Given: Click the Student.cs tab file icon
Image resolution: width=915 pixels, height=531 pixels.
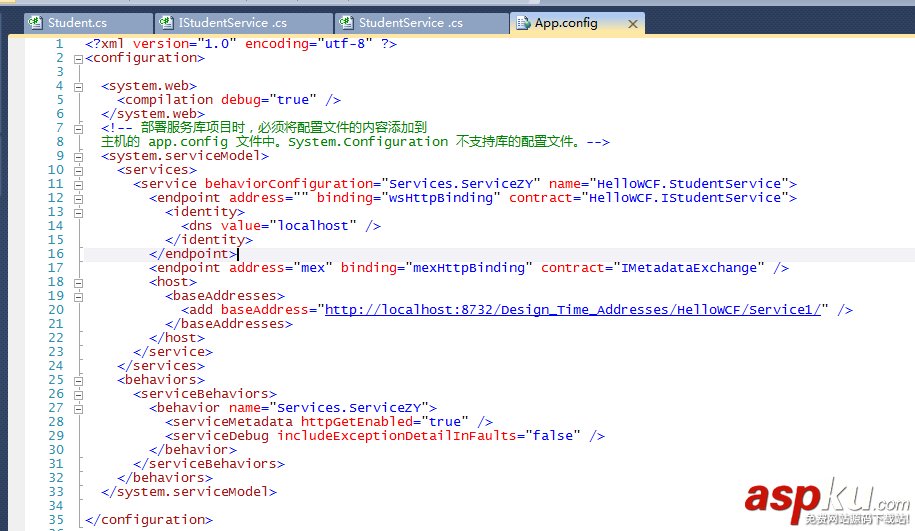Looking at the screenshot, I should 36,22.
